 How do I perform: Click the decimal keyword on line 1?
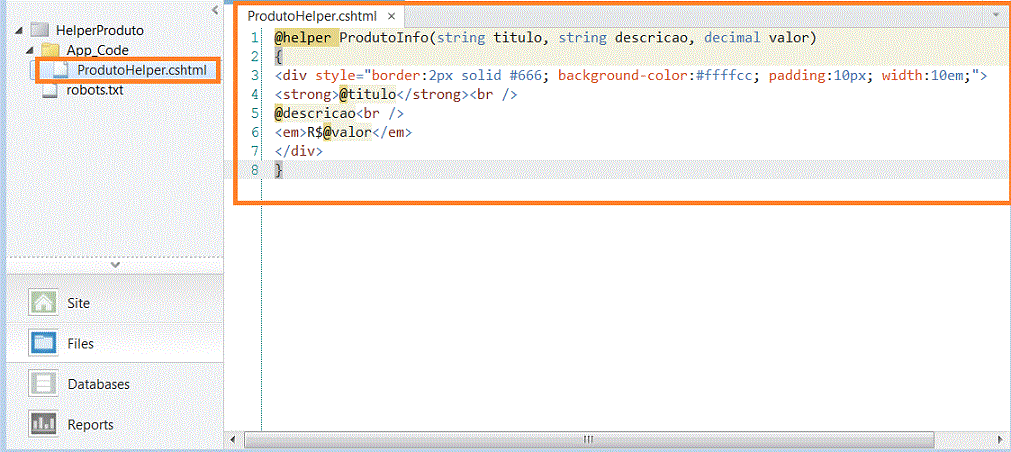(732, 37)
